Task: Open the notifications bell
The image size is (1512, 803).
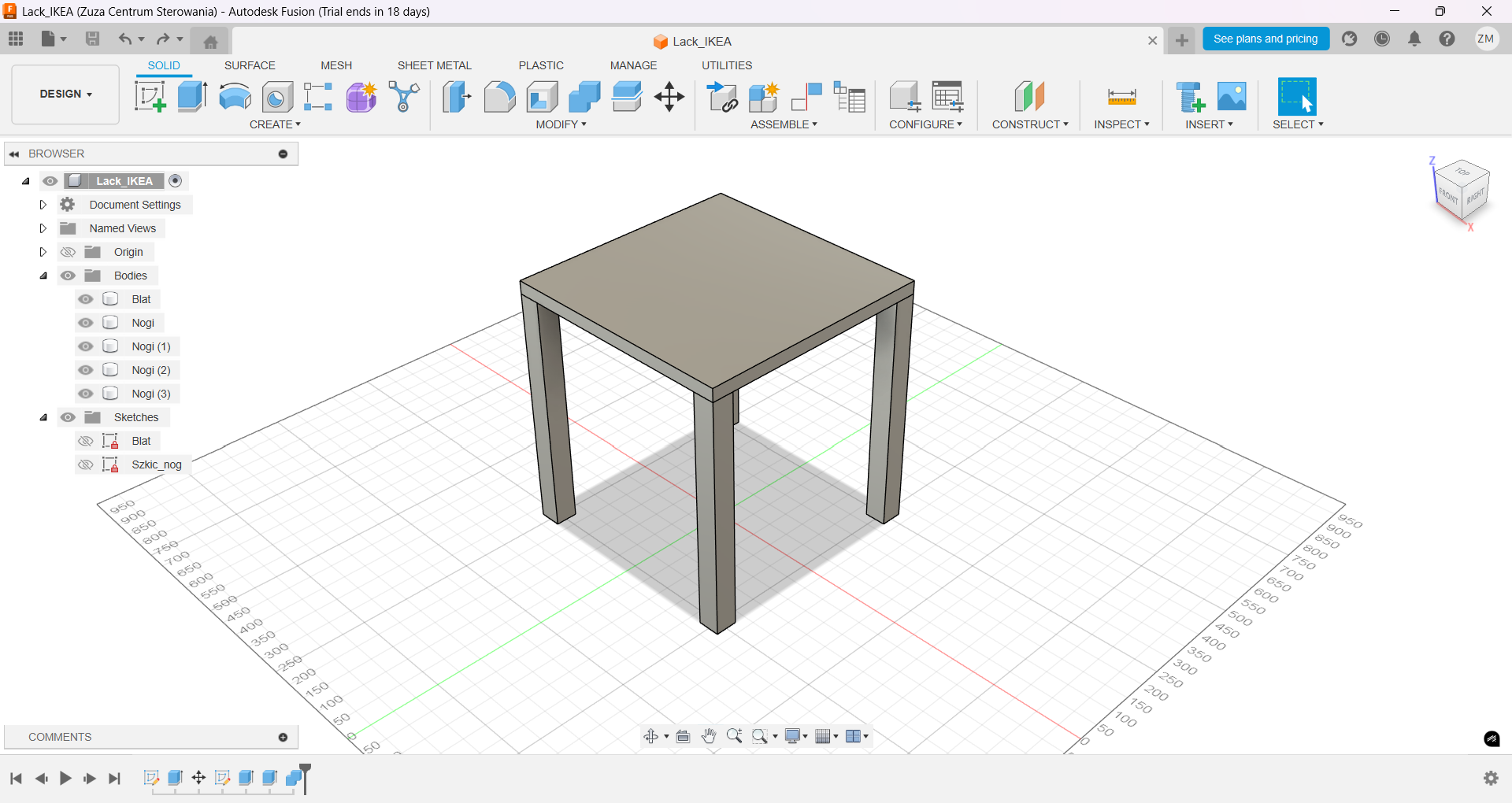Action: coord(1414,39)
